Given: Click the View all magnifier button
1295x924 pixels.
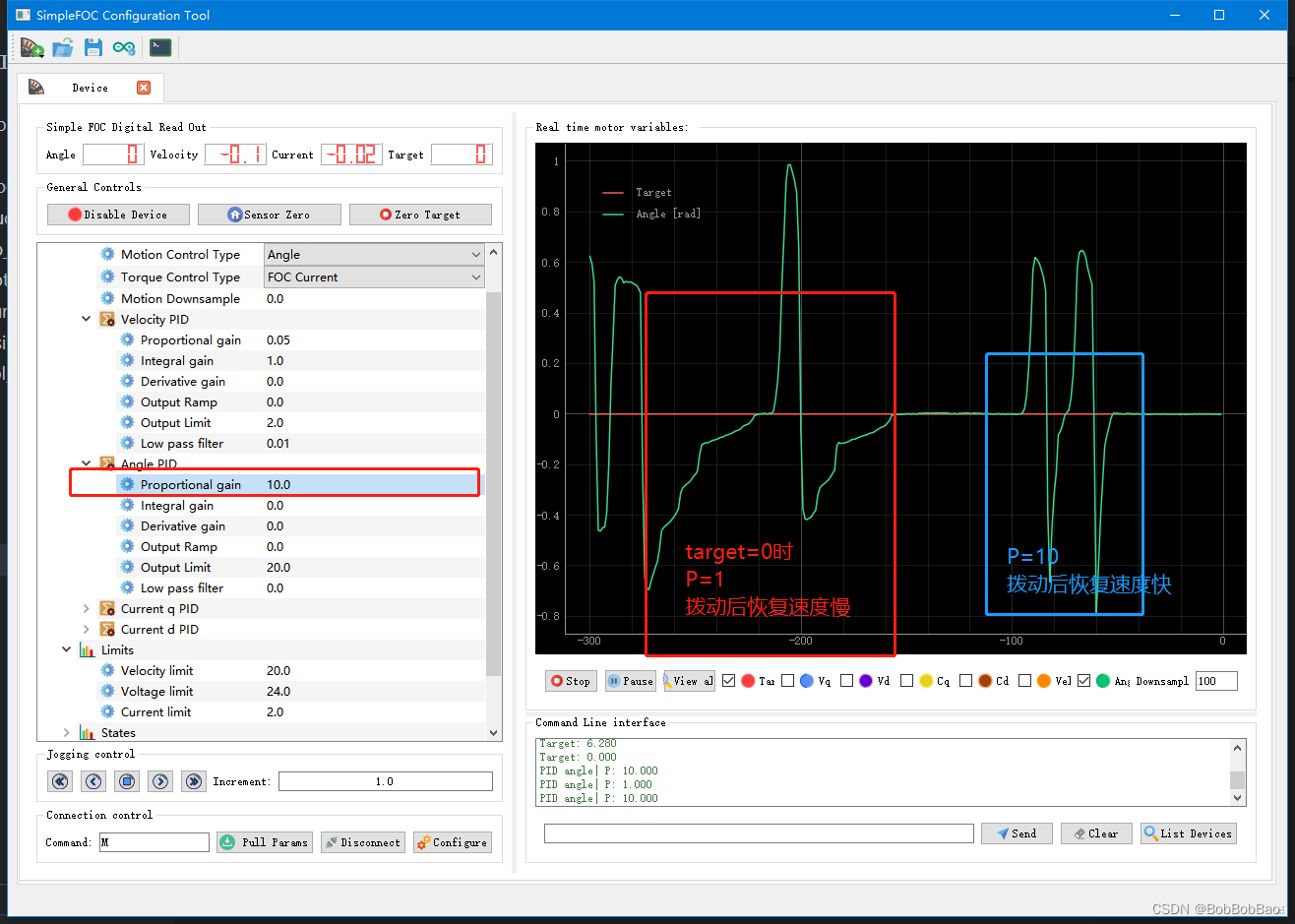Looking at the screenshot, I should [688, 680].
